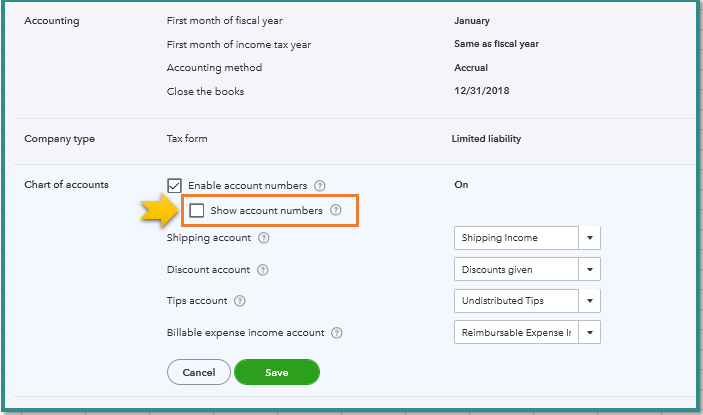Screen dimensions: 703x415
Task: Click the Discounts given account field
Action: tap(515, 270)
